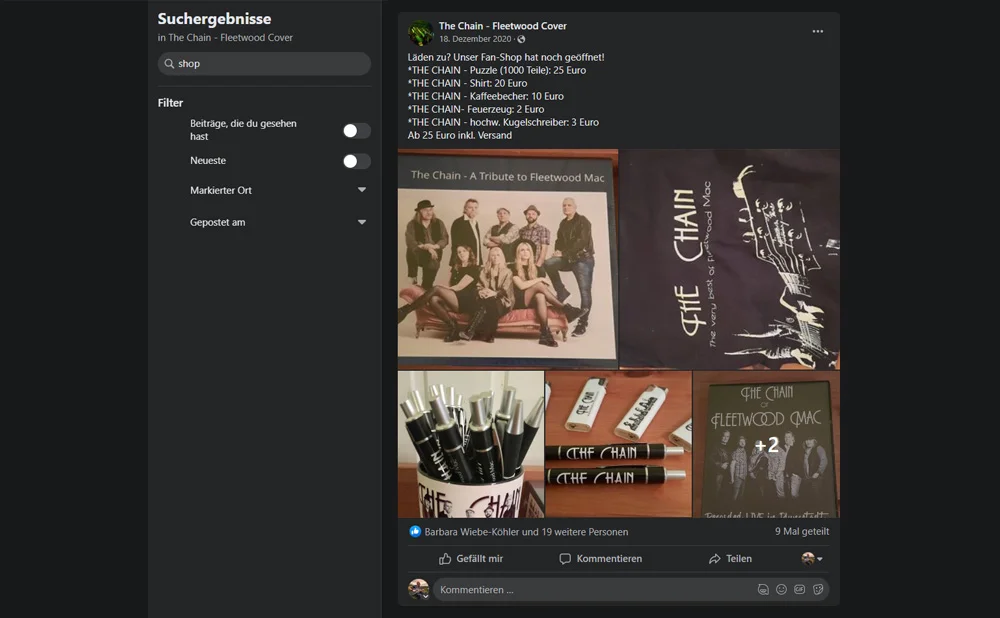1000x618 pixels.
Task: Click The Chain page profile picture
Action: [420, 33]
